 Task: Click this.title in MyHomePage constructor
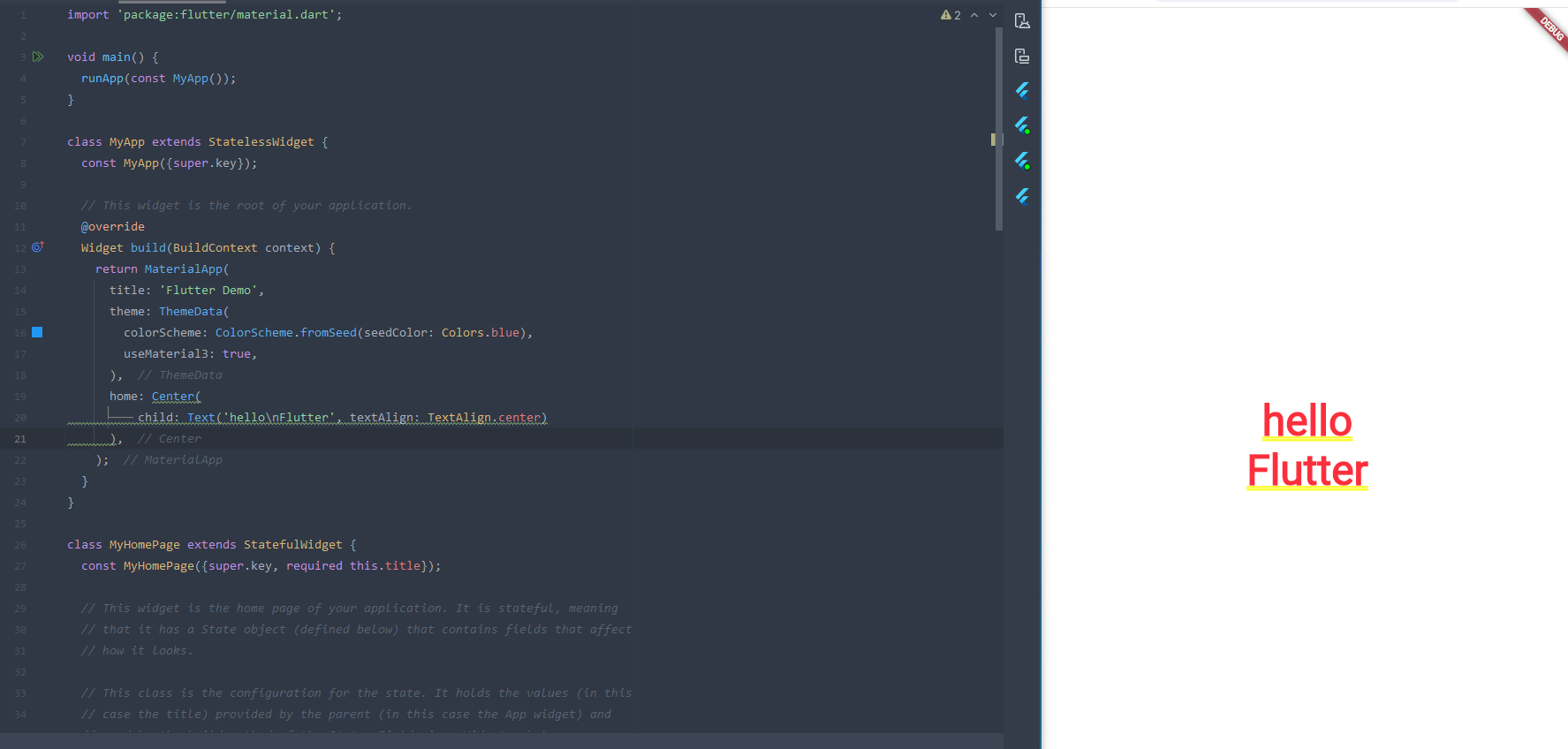point(384,566)
